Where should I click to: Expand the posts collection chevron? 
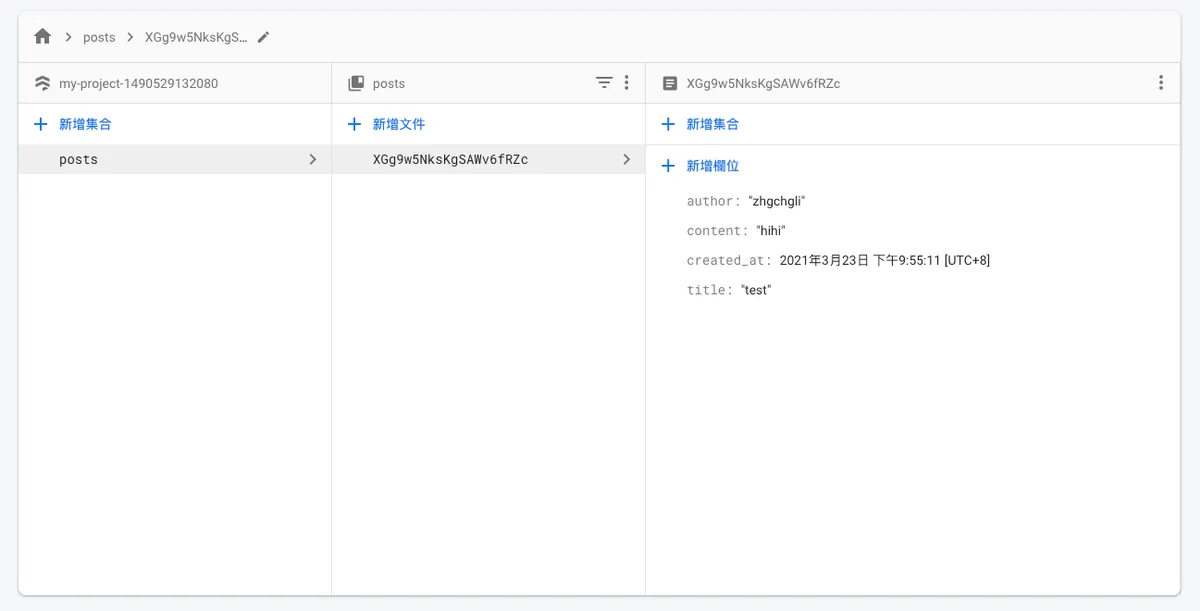(313, 159)
